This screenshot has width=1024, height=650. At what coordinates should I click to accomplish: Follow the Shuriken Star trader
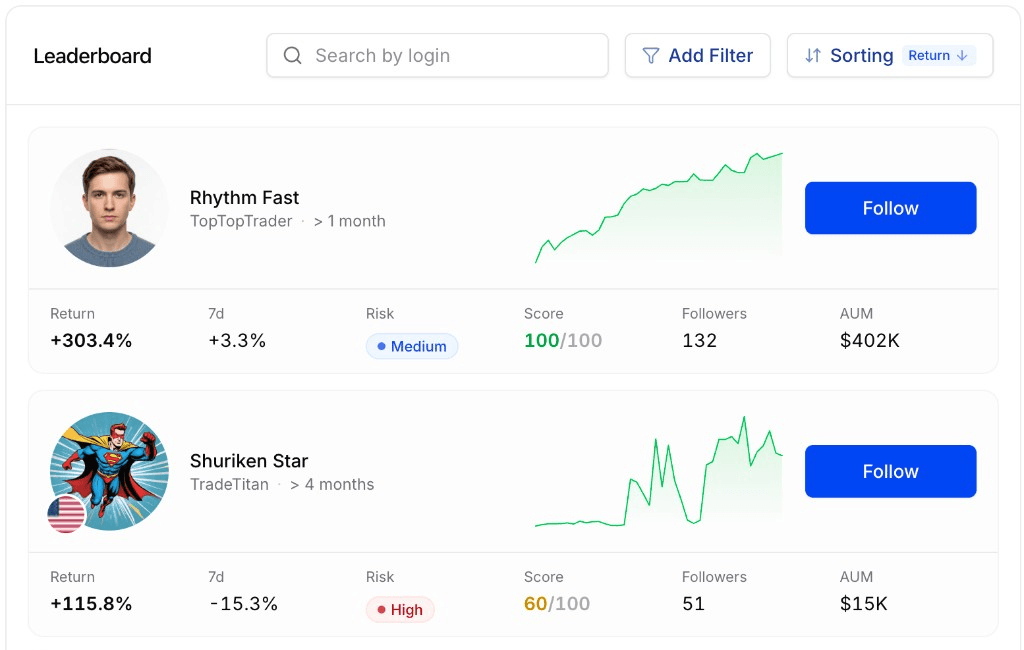[890, 471]
